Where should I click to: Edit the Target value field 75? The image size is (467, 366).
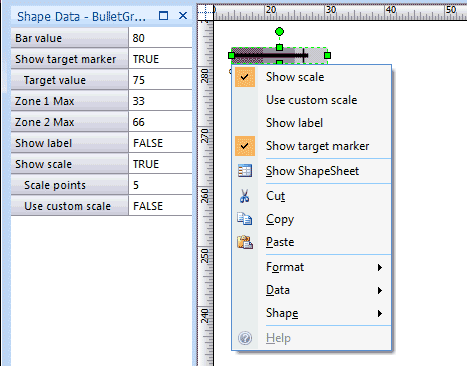pos(160,80)
